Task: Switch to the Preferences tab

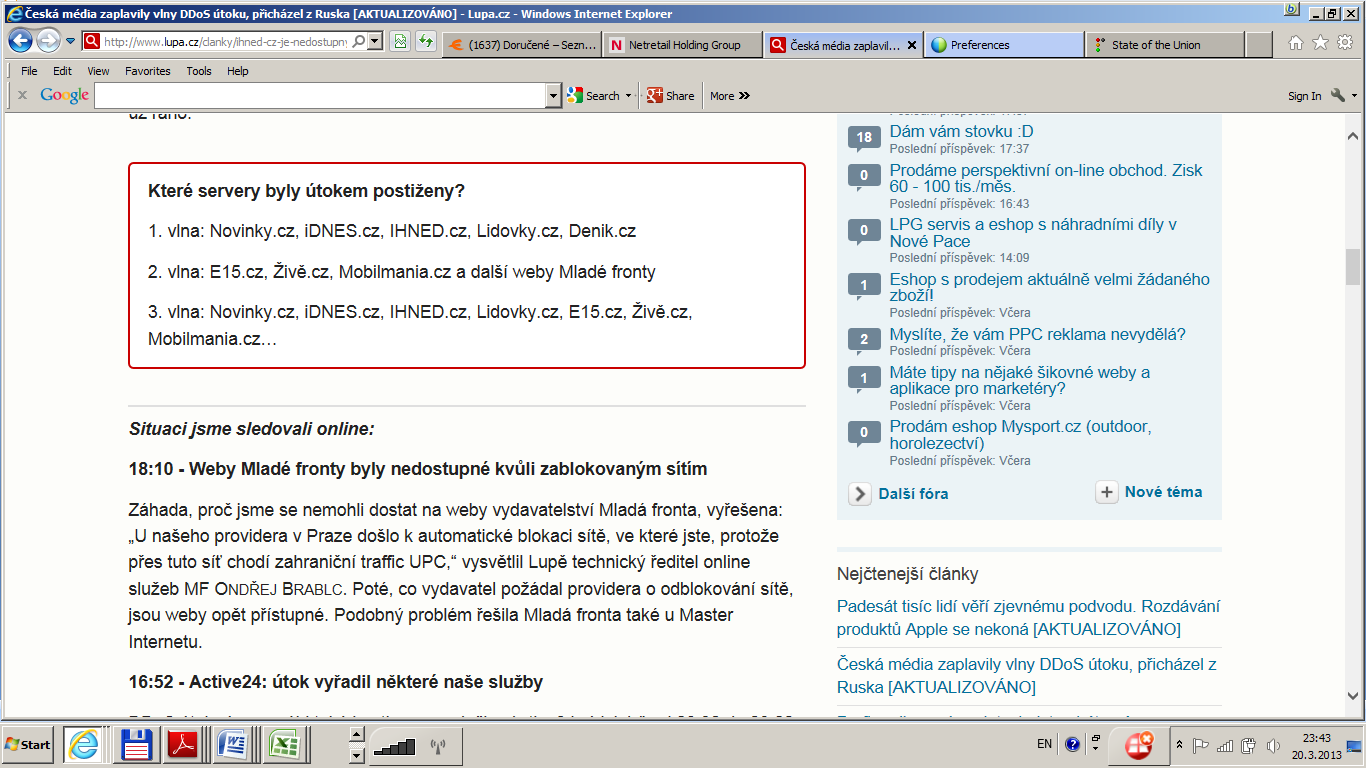Action: pyautogui.click(x=1004, y=45)
